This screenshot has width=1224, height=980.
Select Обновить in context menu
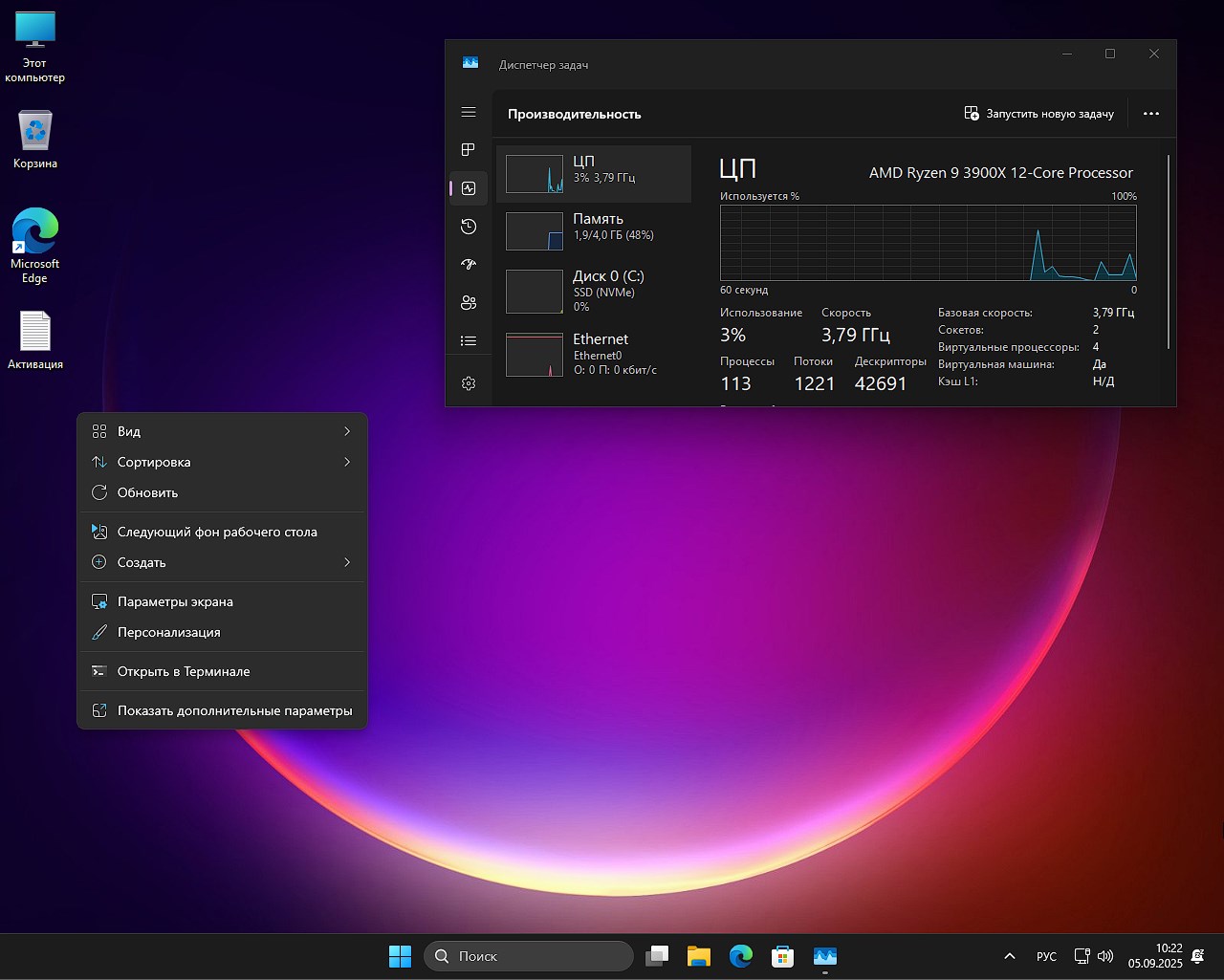tap(148, 492)
